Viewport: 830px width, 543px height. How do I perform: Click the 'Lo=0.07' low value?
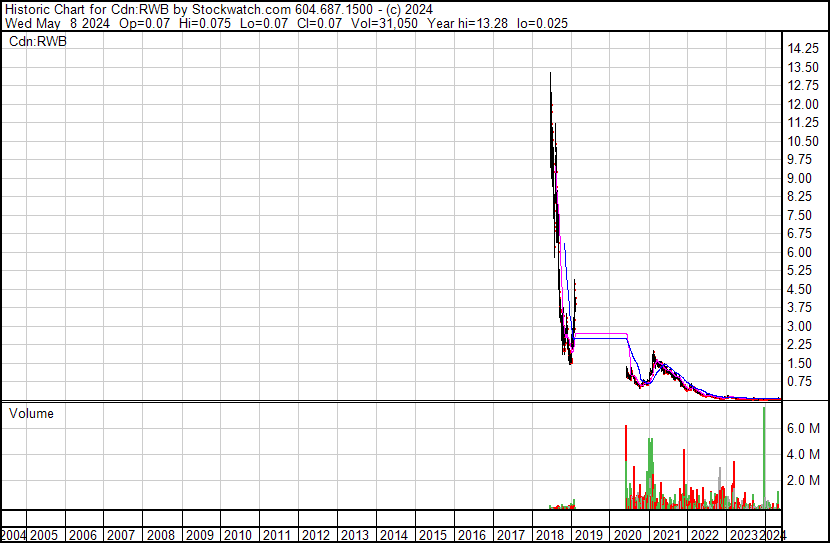(264, 23)
